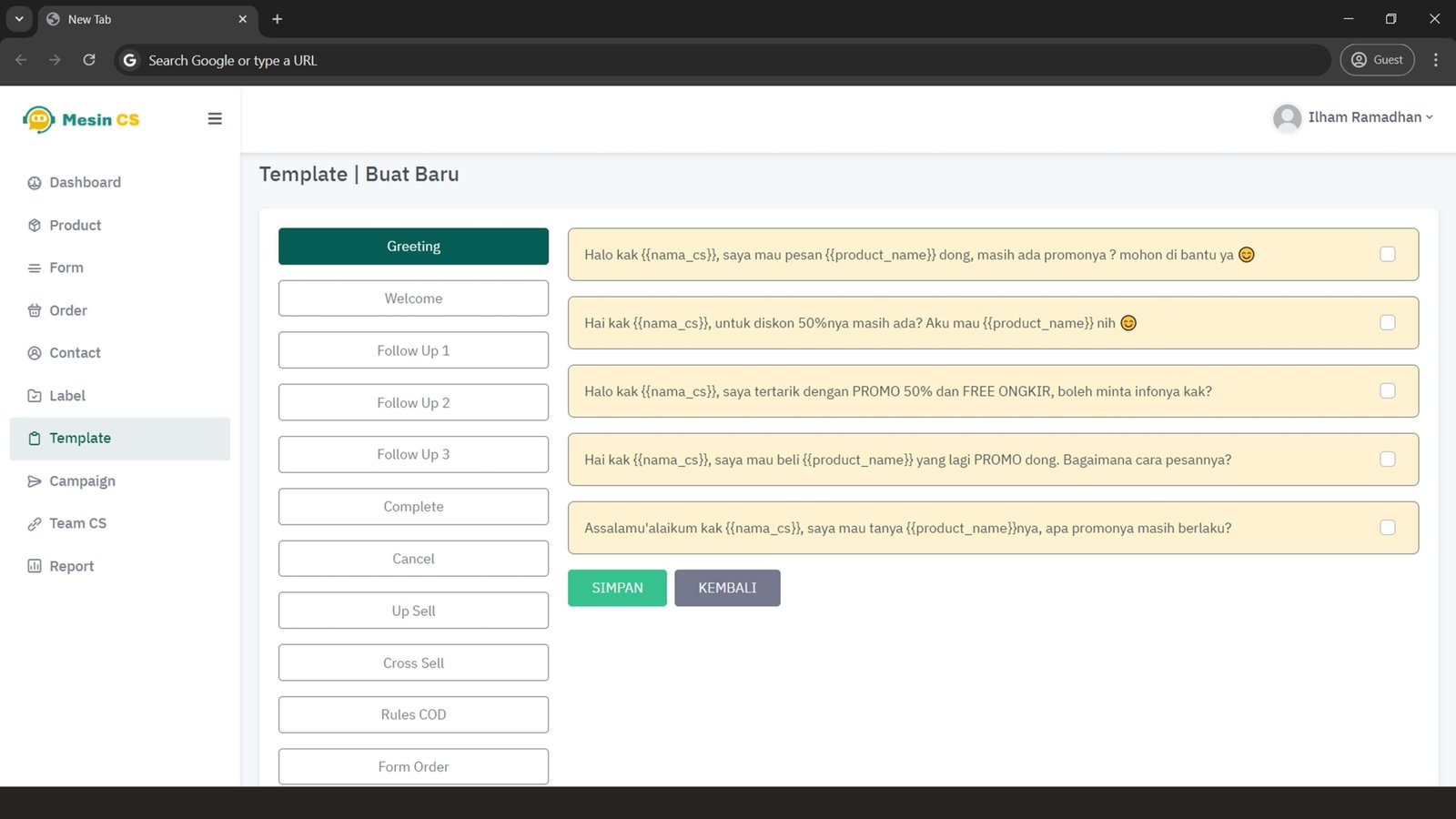Switch to the Welcome template category
This screenshot has width=1456, height=819.
413,298
